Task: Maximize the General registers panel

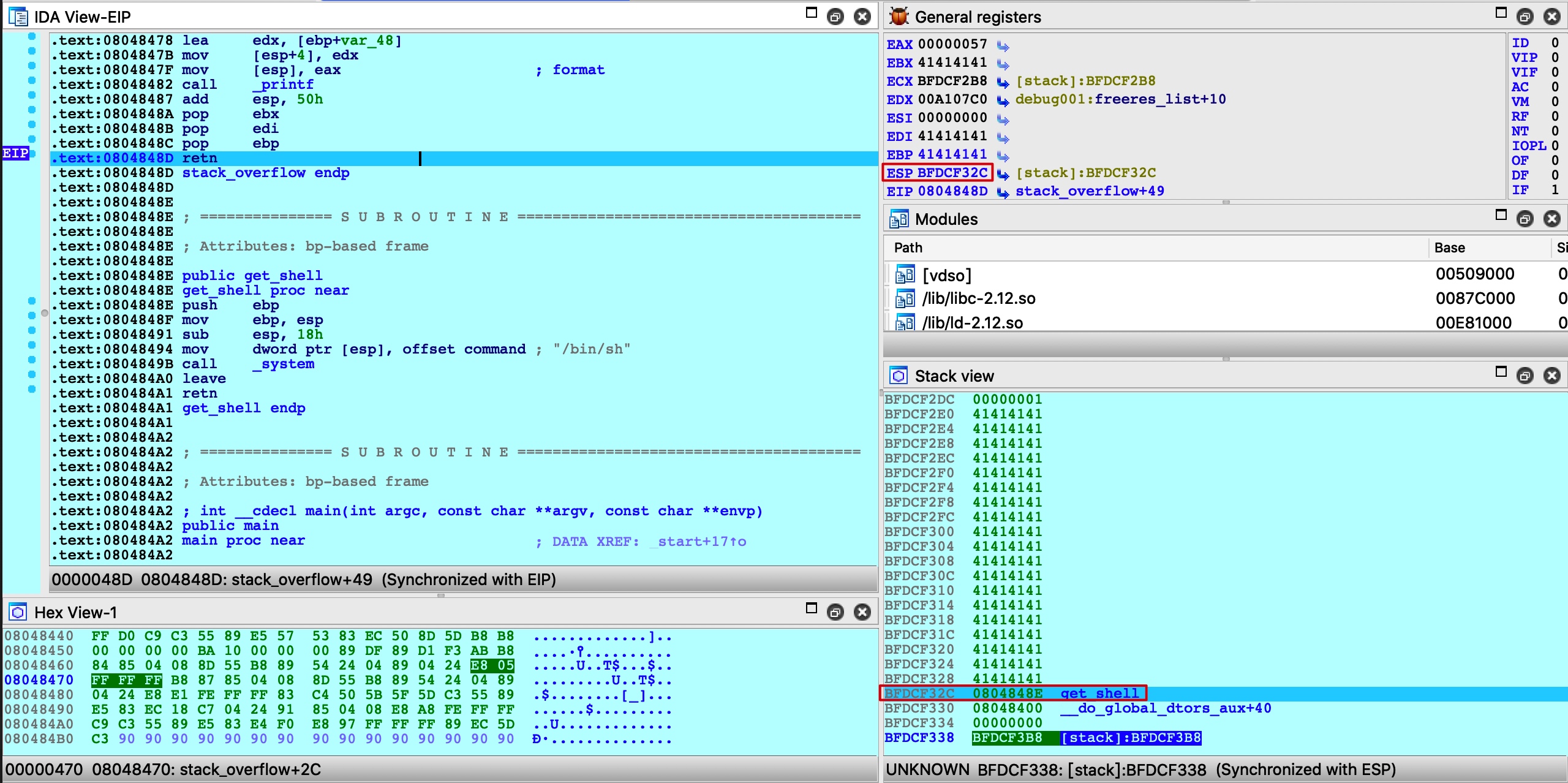Action: tap(1501, 13)
